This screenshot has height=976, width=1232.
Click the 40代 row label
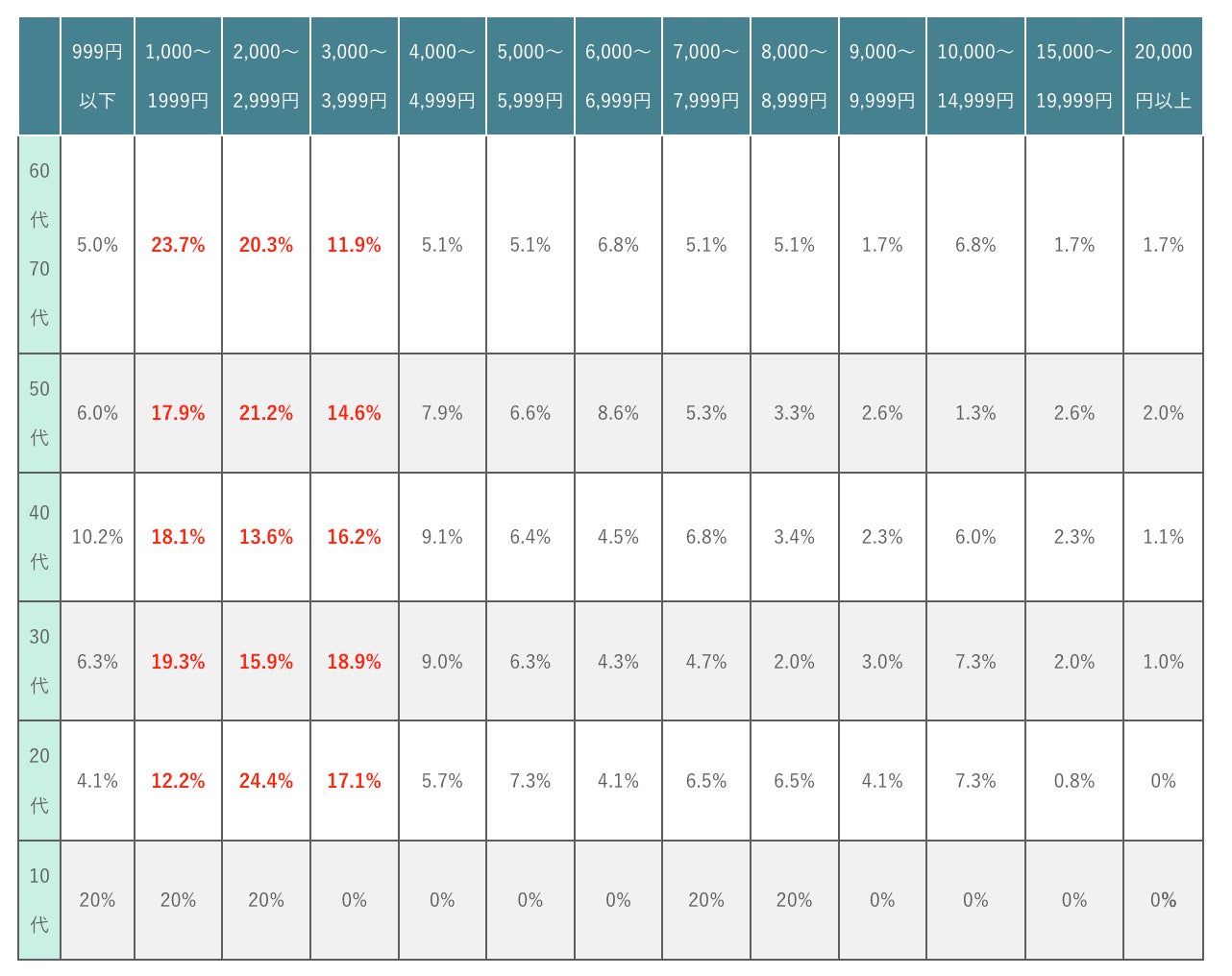(x=39, y=537)
